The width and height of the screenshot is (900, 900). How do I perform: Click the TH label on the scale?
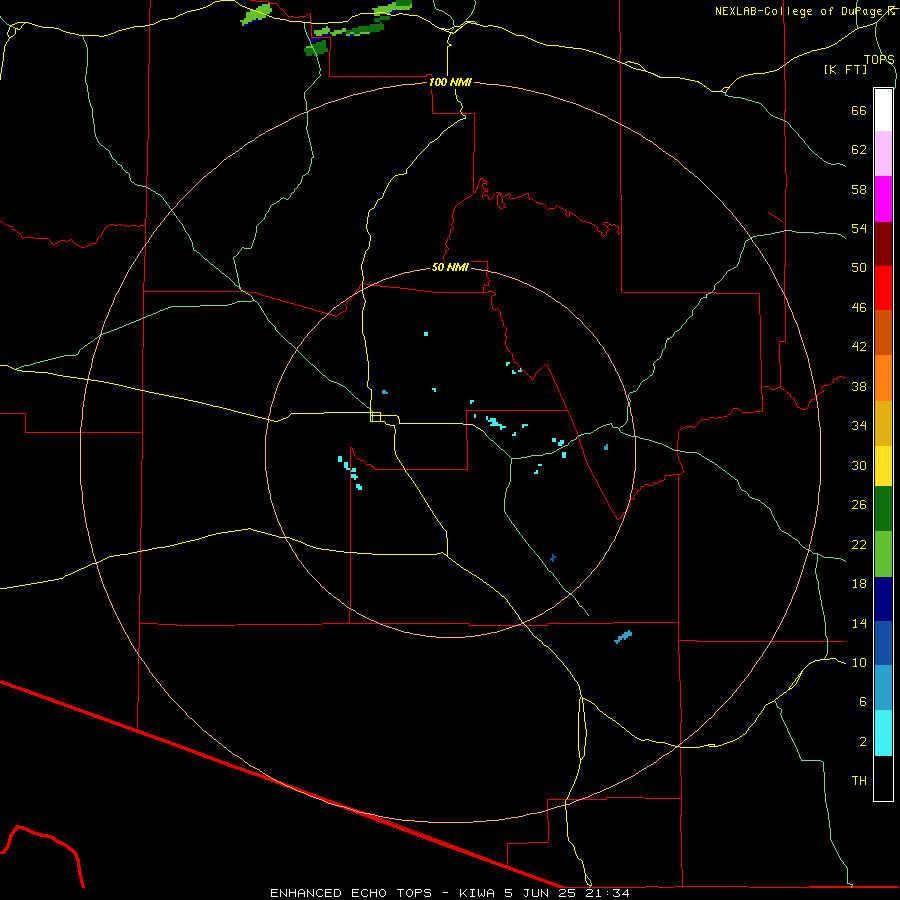coord(859,781)
